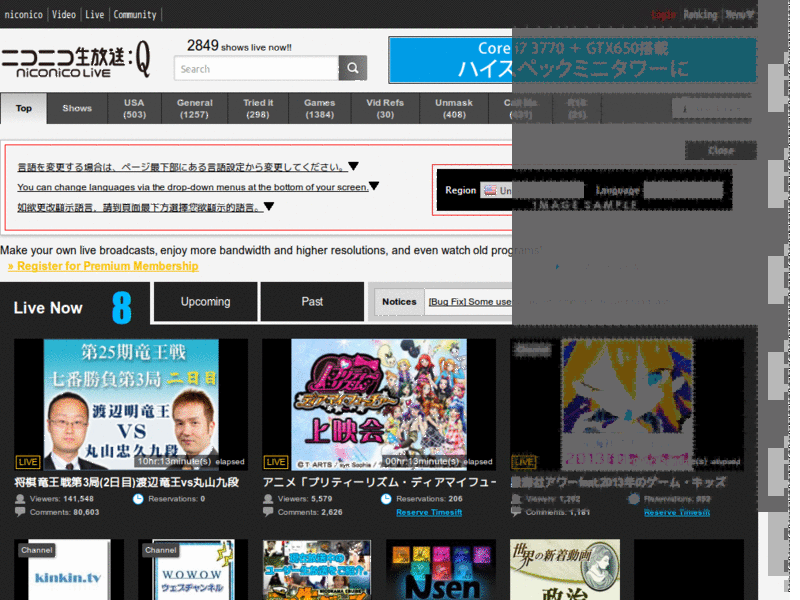Click clock icon beside Reservations: 206
The height and width of the screenshot is (600, 800).
386,499
